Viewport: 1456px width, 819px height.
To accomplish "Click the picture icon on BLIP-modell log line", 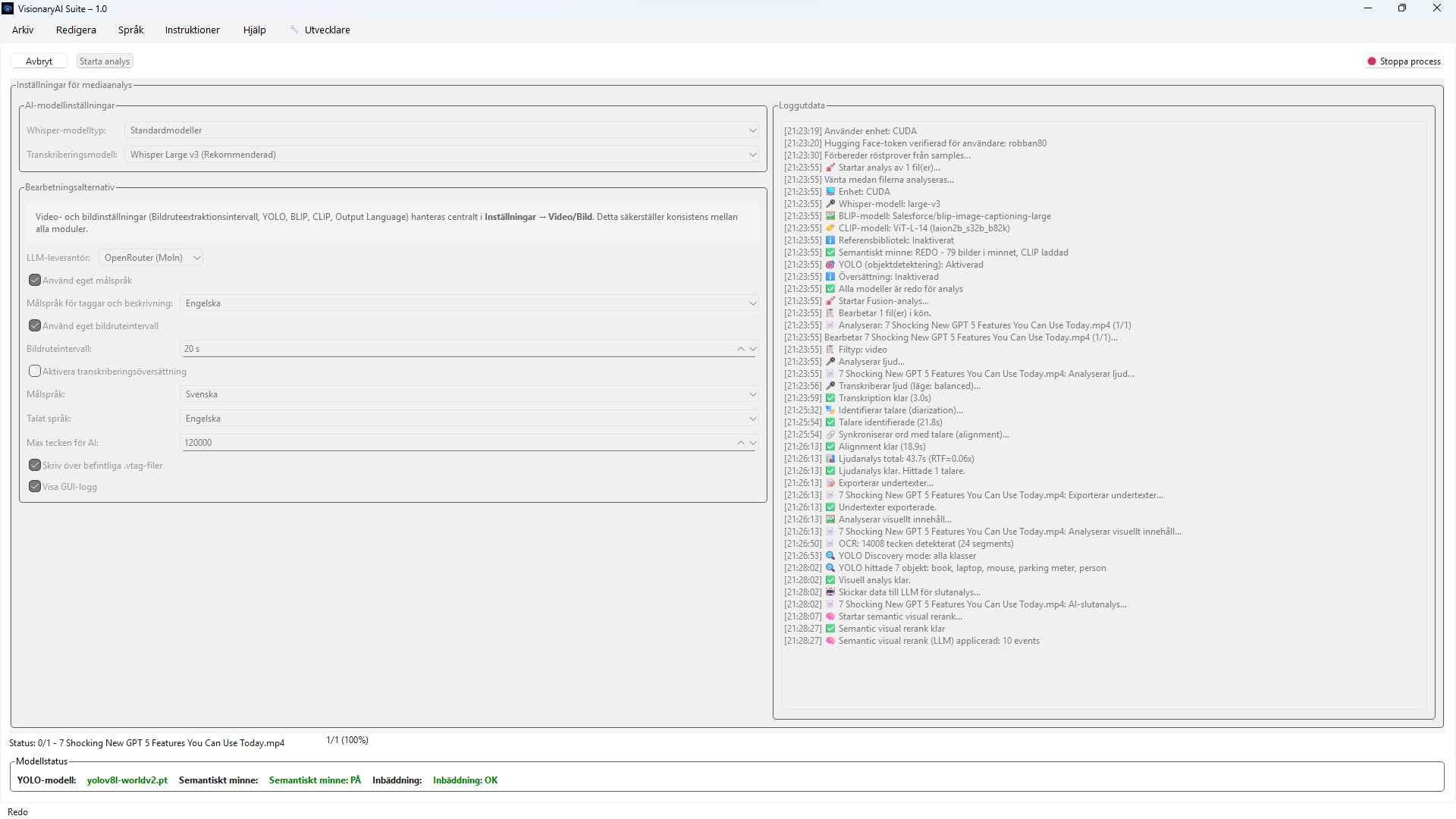I will click(830, 216).
